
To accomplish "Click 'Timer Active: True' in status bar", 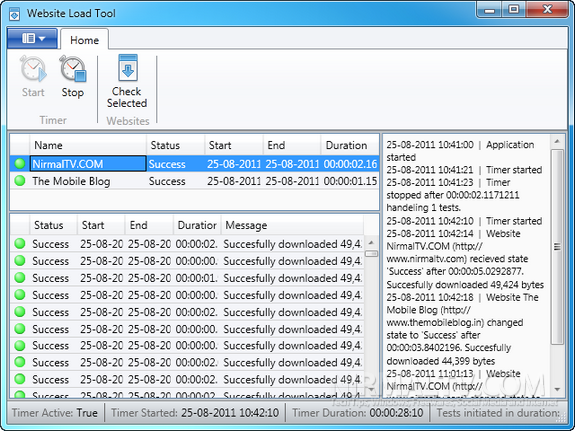I will [55, 413].
